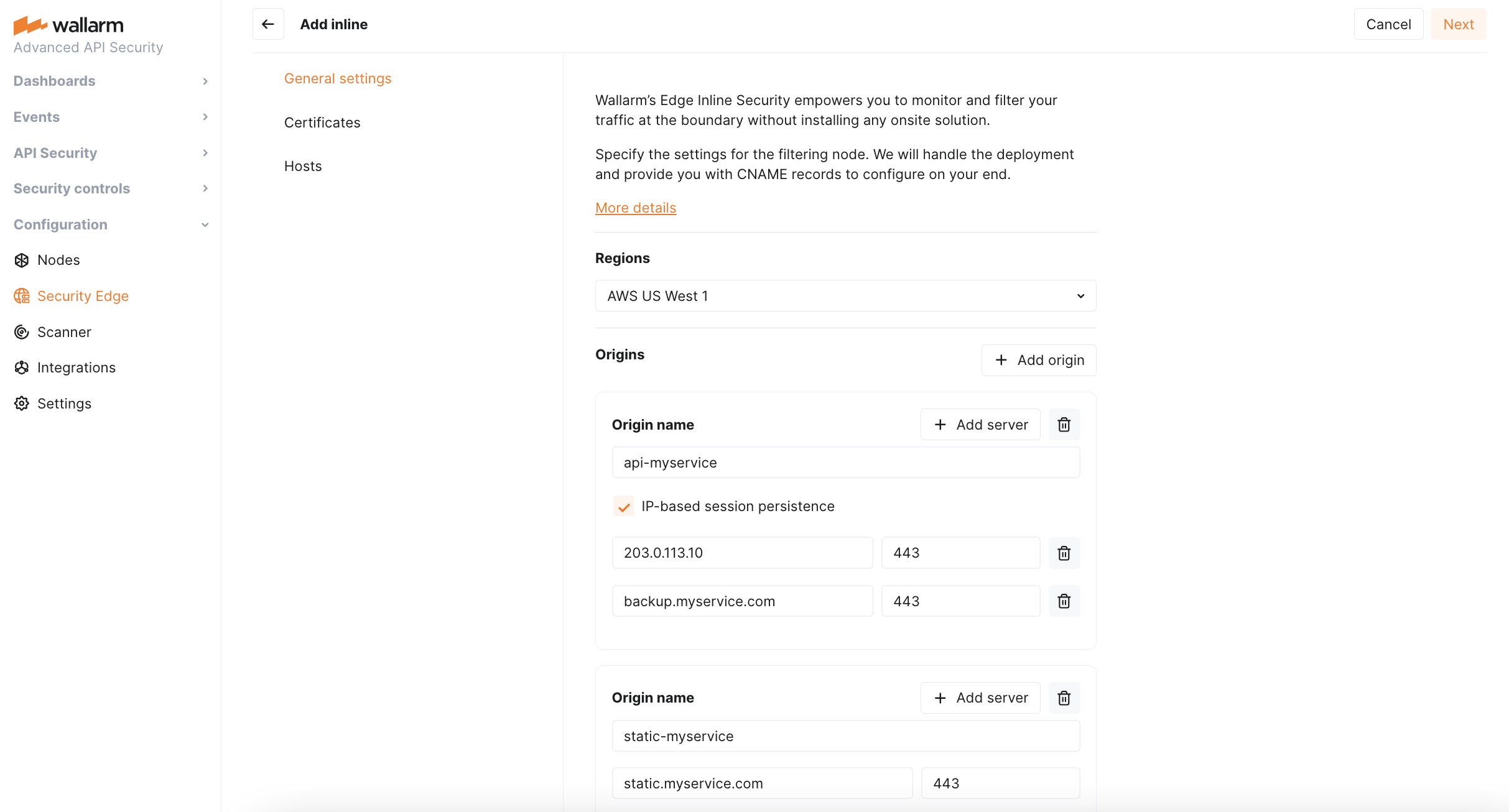This screenshot has width=1509, height=812.
Task: Click the Security Edge globe icon
Action: click(22, 296)
